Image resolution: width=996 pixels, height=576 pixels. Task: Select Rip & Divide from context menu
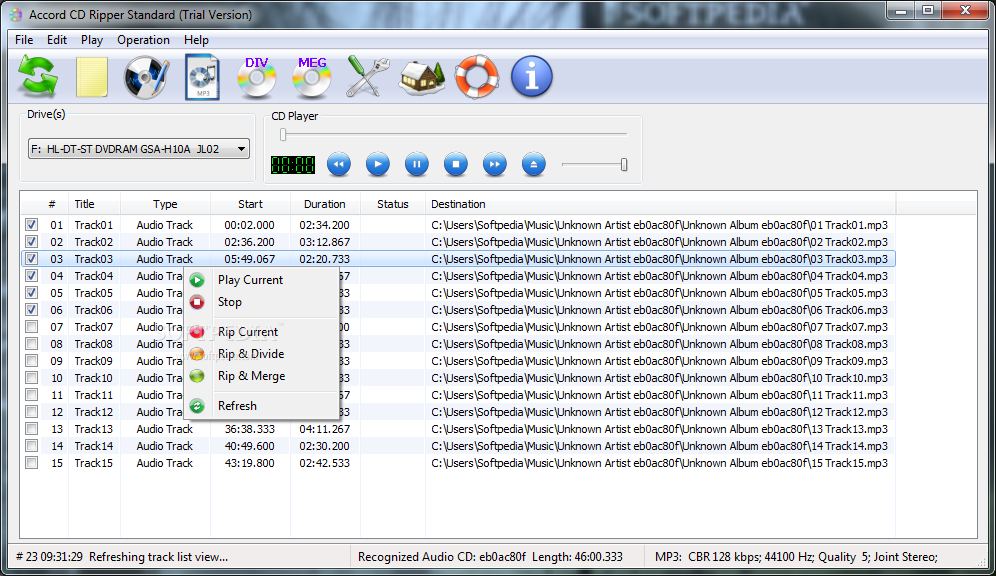(x=262, y=354)
